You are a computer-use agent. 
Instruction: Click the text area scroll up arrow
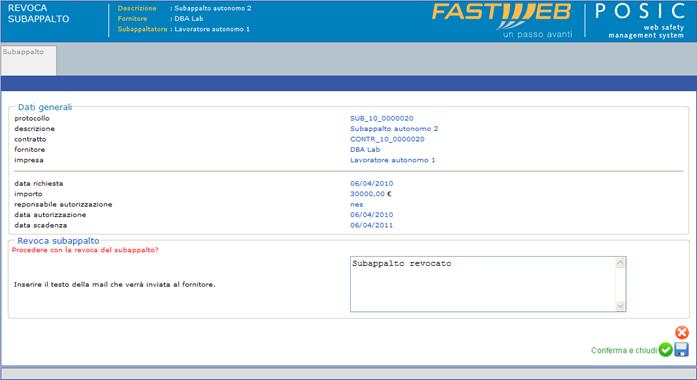620,263
